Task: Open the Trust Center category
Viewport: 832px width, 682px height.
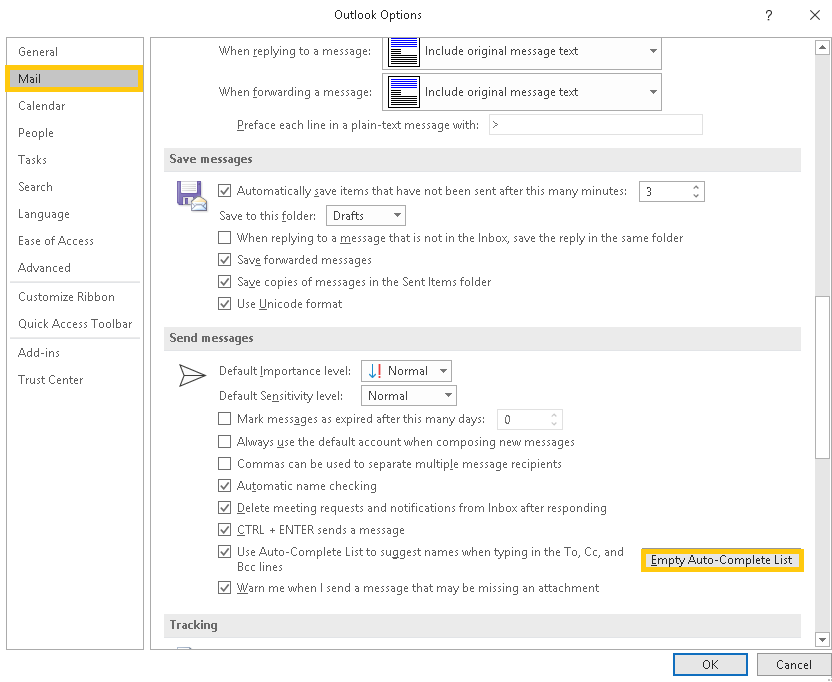Action: coord(75,379)
